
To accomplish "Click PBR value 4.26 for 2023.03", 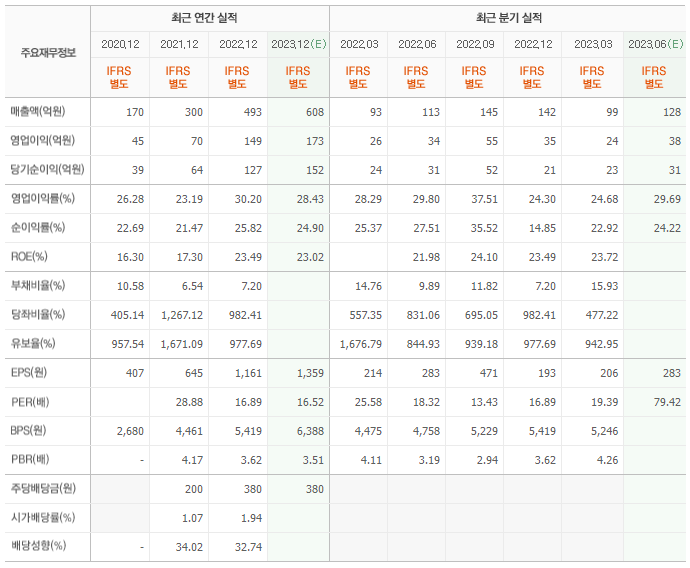I will (607, 461).
